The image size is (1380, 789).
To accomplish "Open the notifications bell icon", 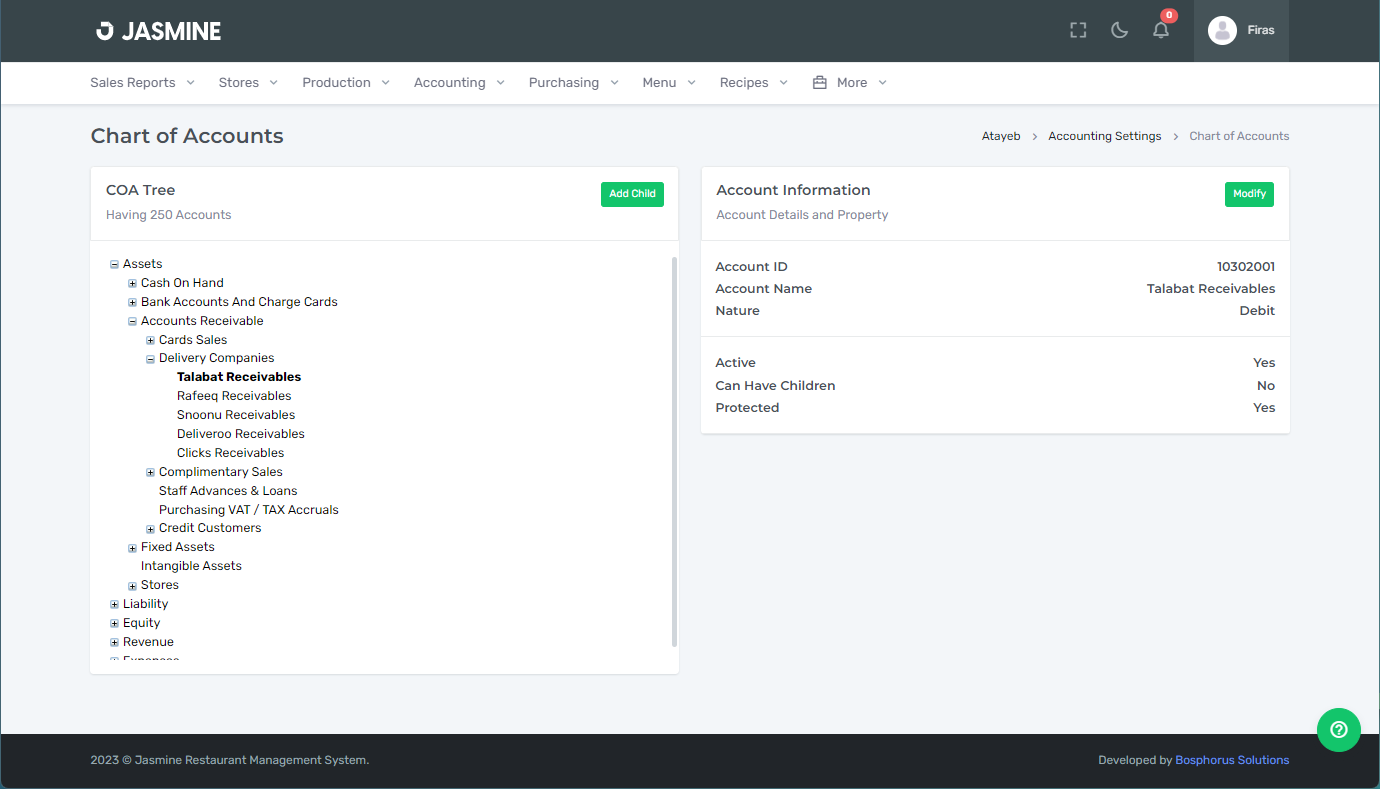I will tap(1160, 30).
